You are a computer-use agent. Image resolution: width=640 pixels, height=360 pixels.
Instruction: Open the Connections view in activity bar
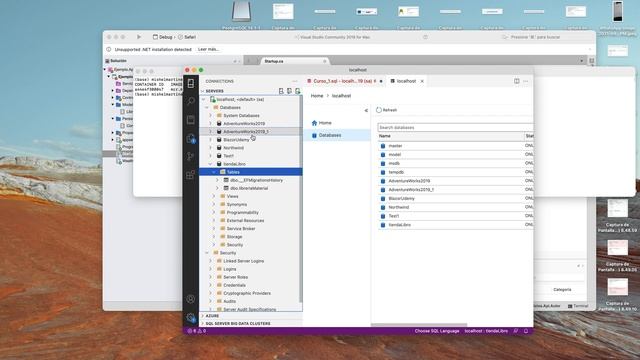[191, 84]
